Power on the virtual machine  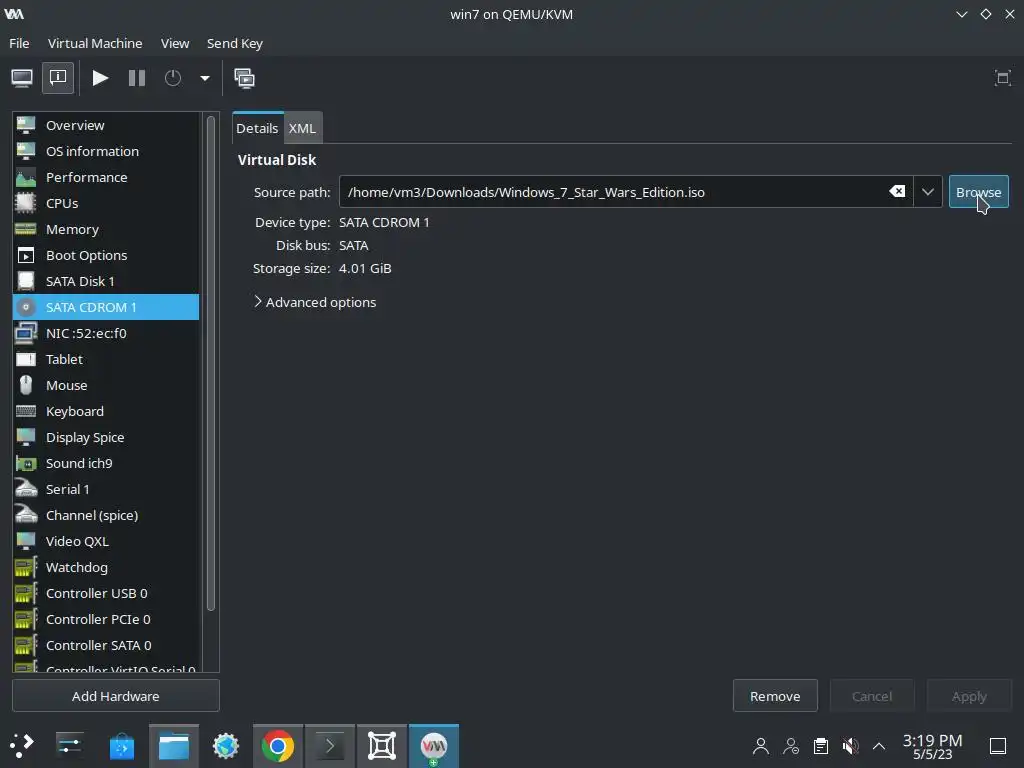pyautogui.click(x=100, y=78)
